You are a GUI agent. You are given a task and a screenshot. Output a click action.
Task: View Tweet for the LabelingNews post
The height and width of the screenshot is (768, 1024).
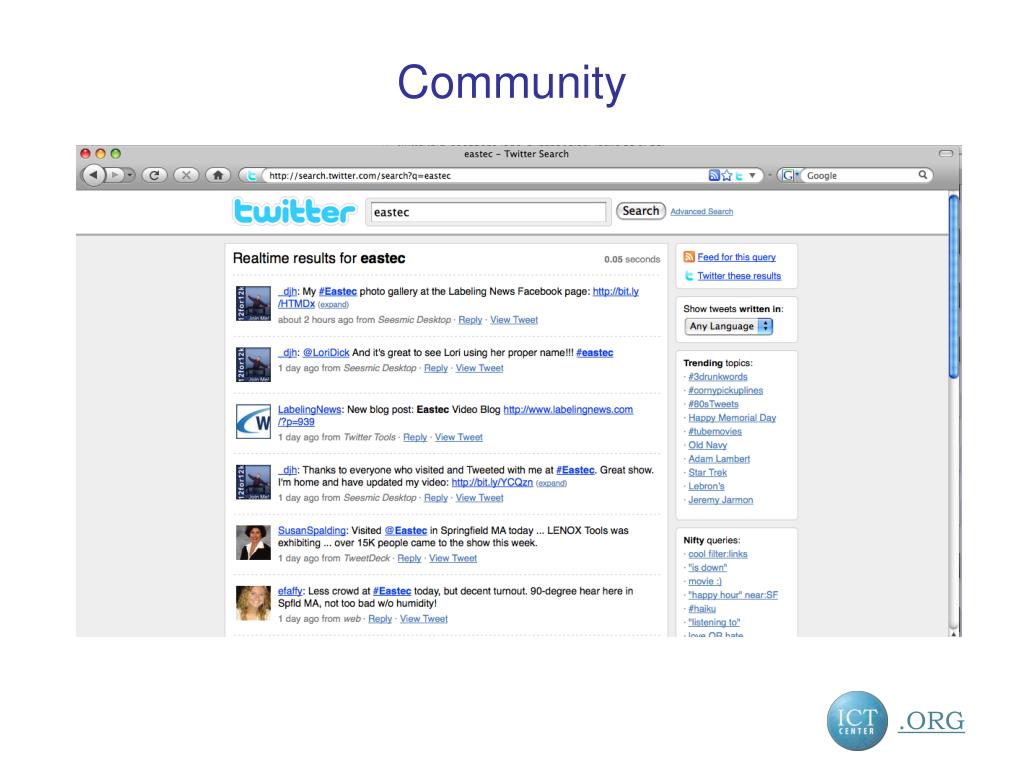tap(458, 438)
